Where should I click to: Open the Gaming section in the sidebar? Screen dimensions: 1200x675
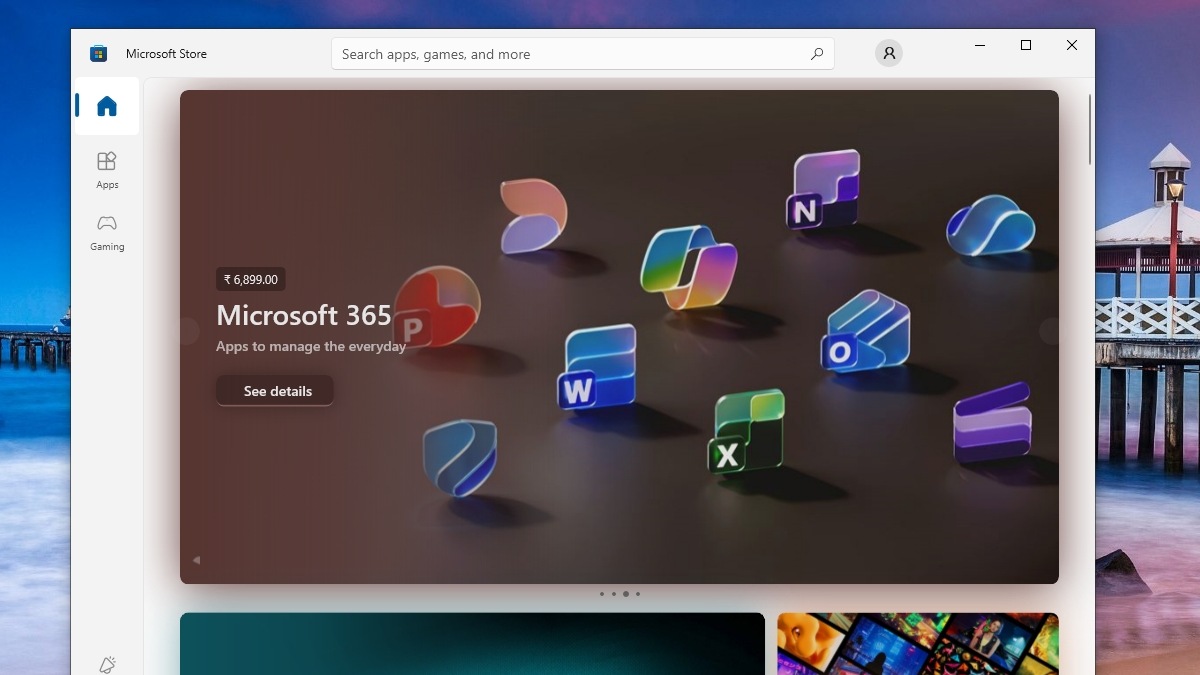[106, 232]
